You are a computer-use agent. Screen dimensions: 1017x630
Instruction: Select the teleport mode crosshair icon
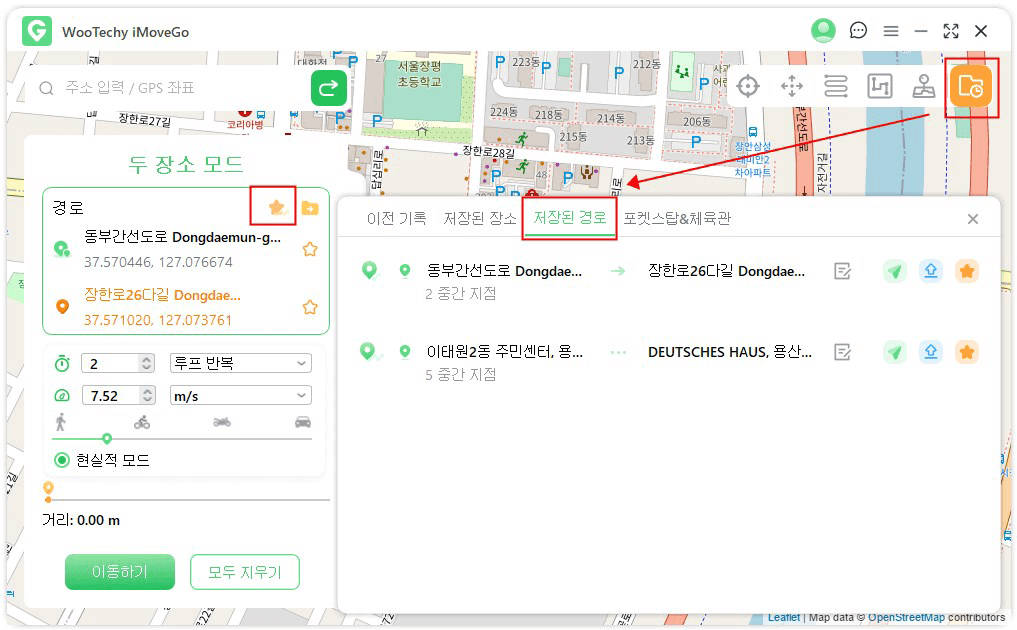tap(748, 86)
